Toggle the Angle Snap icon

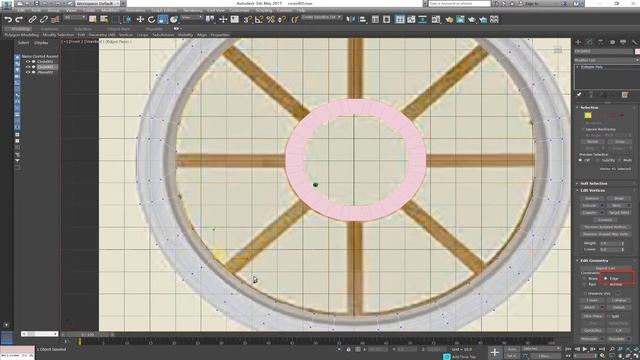pos(259,19)
